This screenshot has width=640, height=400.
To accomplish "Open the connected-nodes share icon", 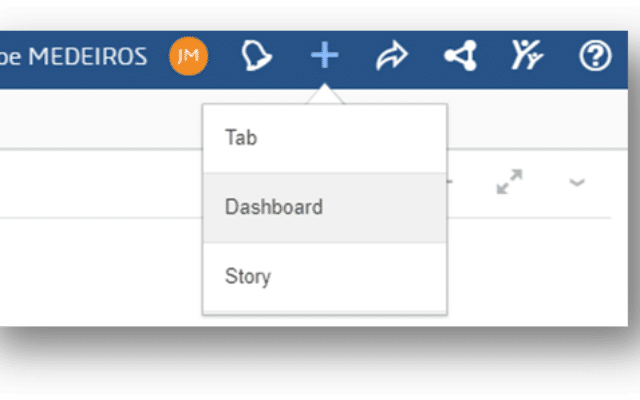I will pyautogui.click(x=459, y=57).
